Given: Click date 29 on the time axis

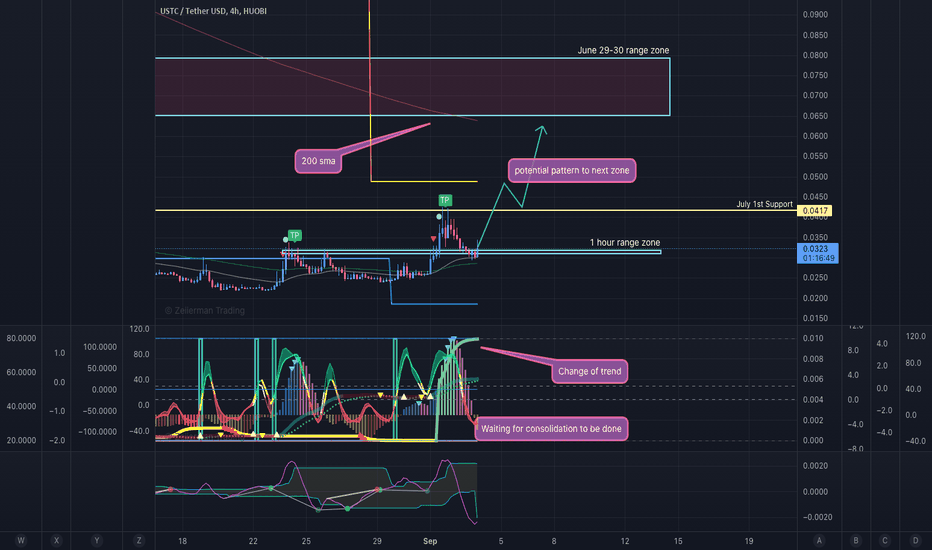Looking at the screenshot, I should click(377, 541).
